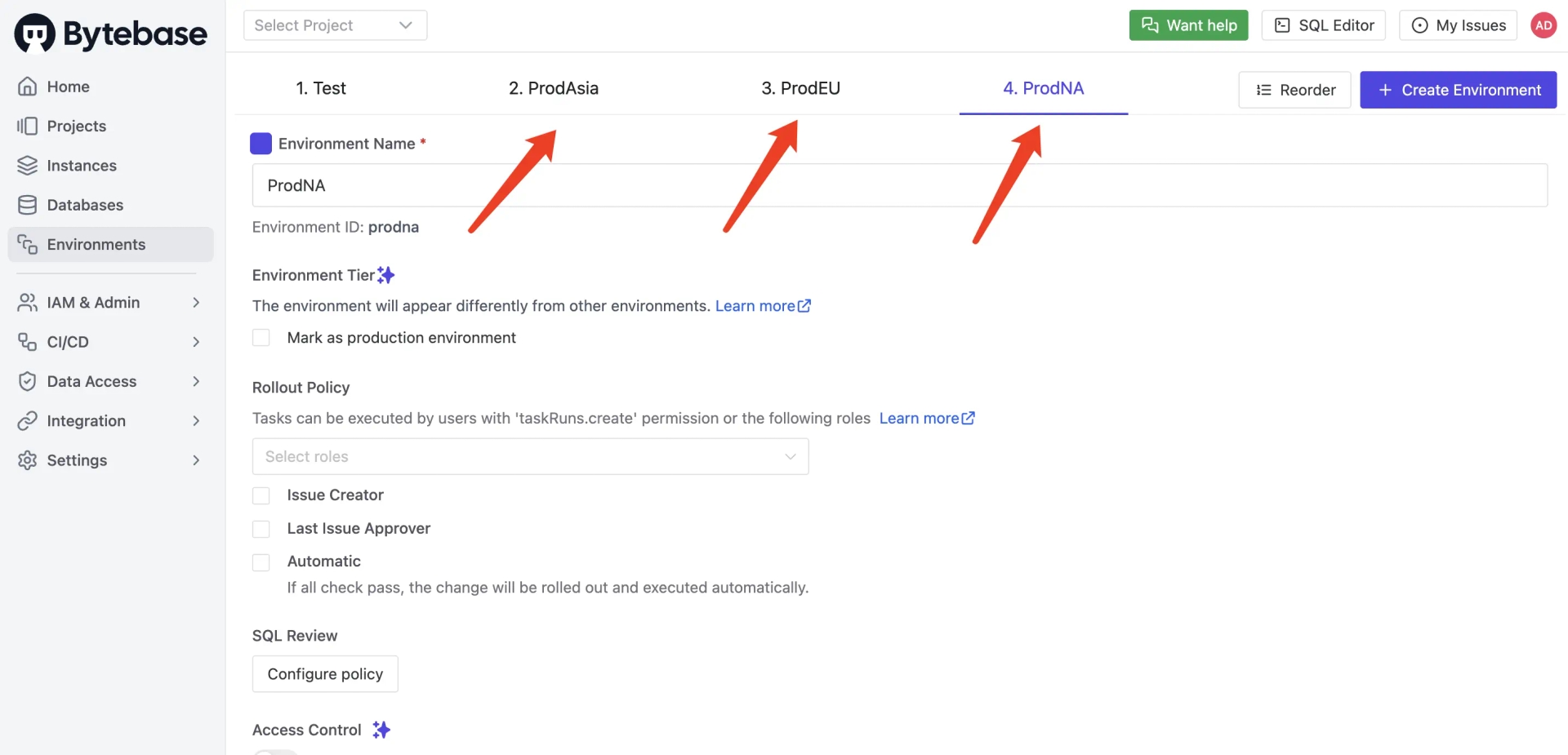The width and height of the screenshot is (1568, 755).
Task: Open the Select roles dropdown
Action: coord(530,456)
